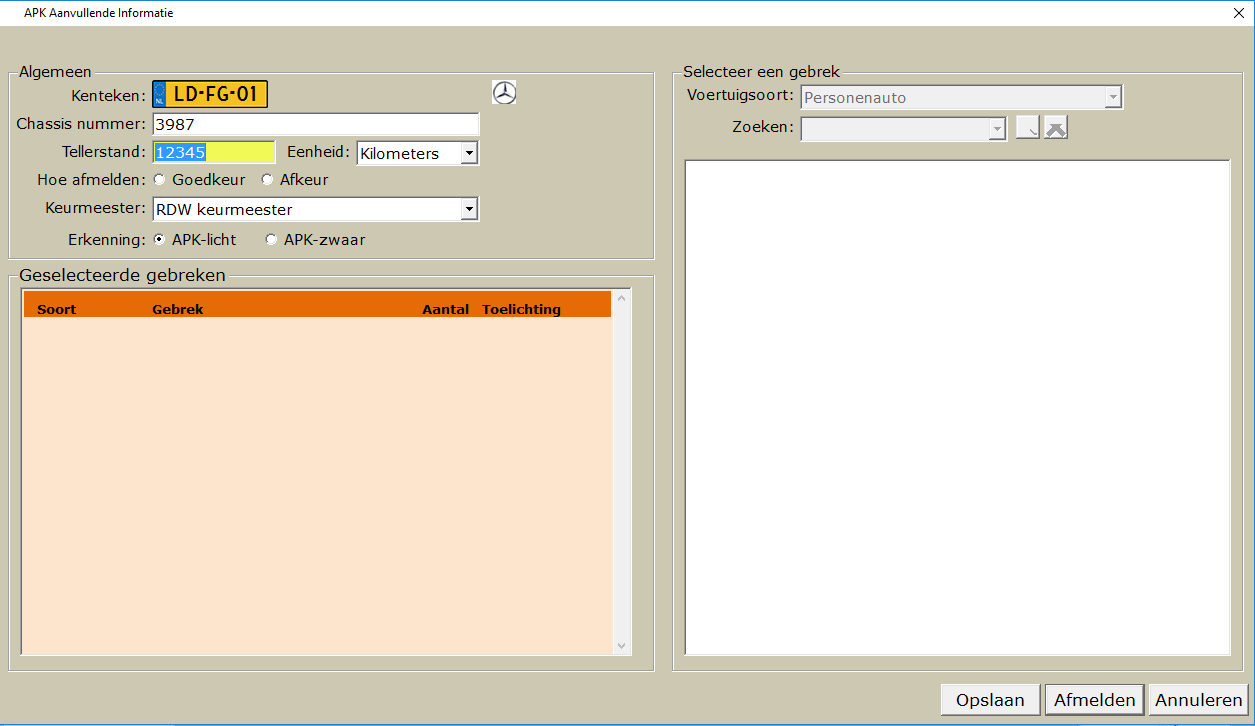Click the Soort column header
Image resolution: width=1255 pixels, height=726 pixels.
[x=56, y=309]
